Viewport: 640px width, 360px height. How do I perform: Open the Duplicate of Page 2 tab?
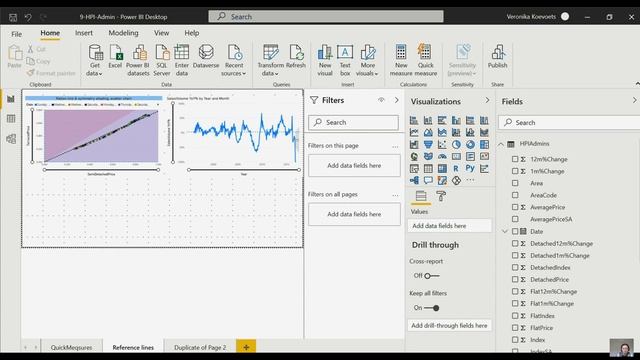[x=200, y=347]
